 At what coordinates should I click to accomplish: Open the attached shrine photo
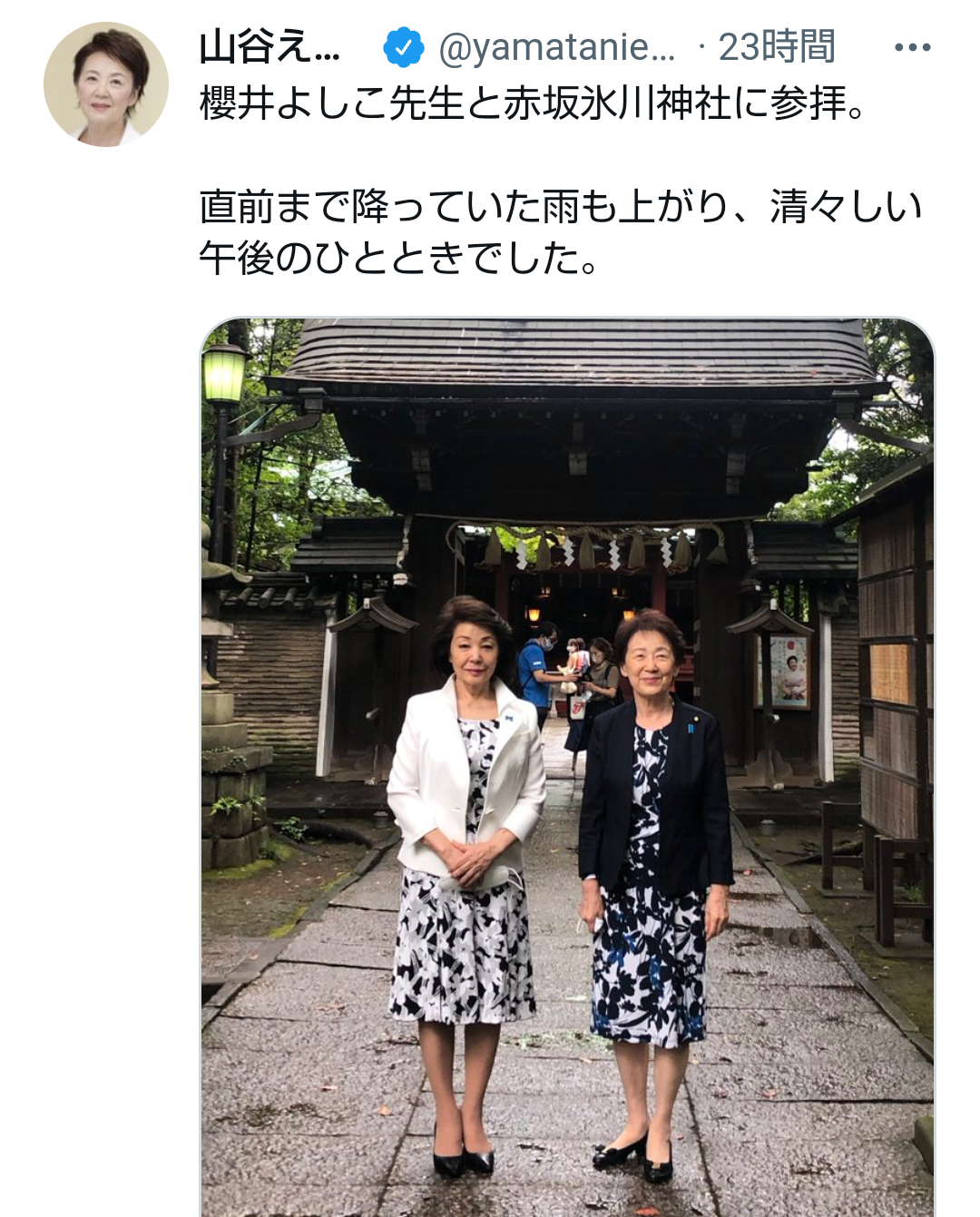(x=567, y=767)
